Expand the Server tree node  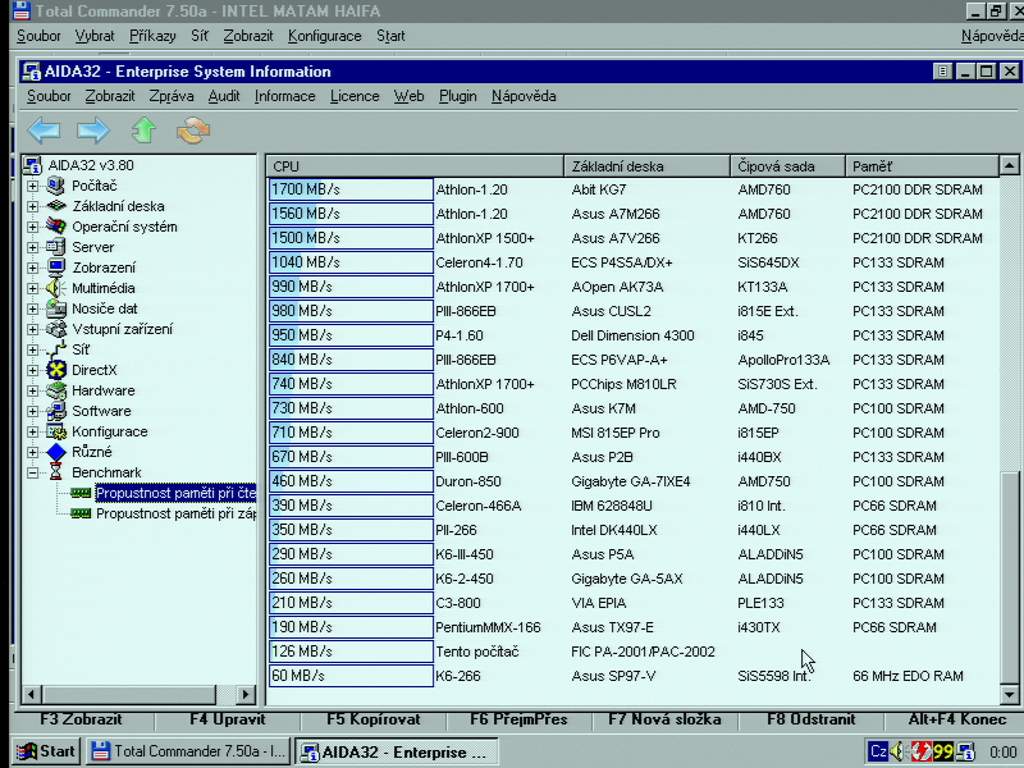coord(33,248)
